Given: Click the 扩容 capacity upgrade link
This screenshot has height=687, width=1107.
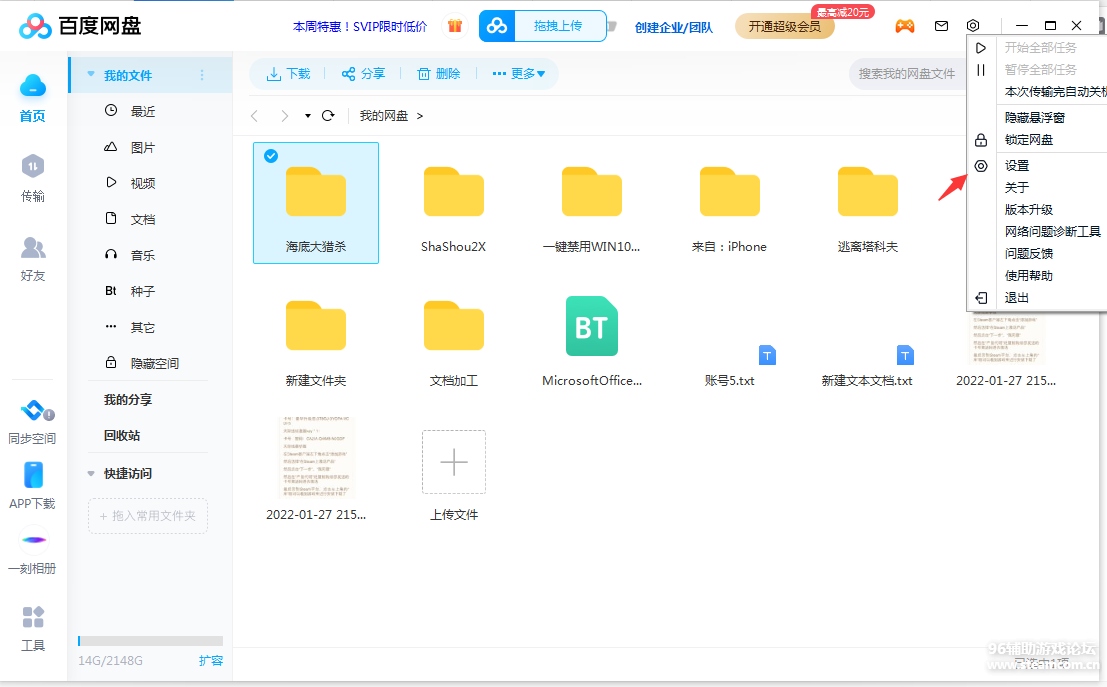Looking at the screenshot, I should pyautogui.click(x=212, y=660).
